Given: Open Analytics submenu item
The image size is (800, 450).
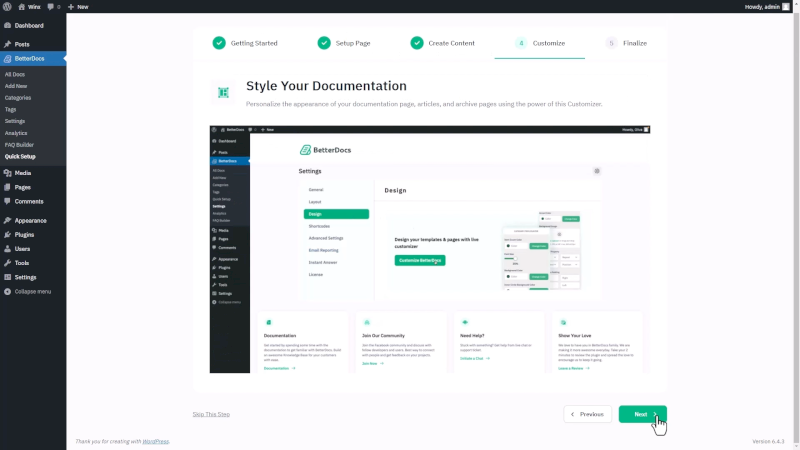Looking at the screenshot, I should click(16, 133).
